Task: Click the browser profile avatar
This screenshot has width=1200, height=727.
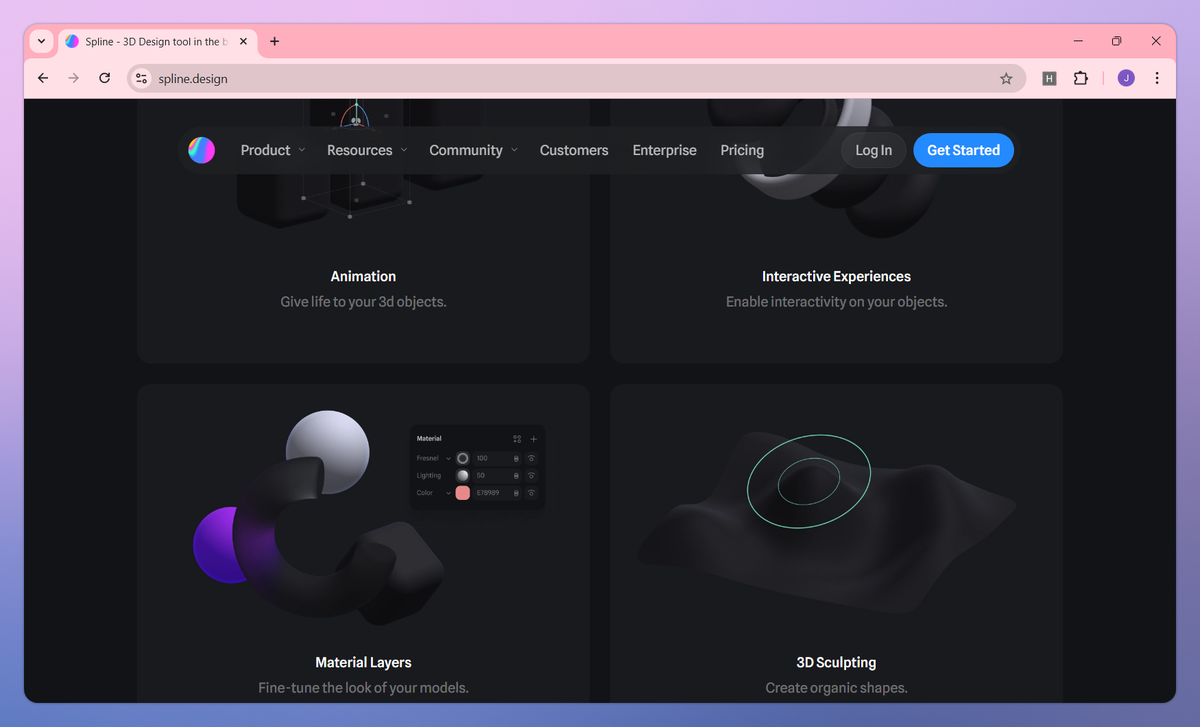Action: point(1125,77)
